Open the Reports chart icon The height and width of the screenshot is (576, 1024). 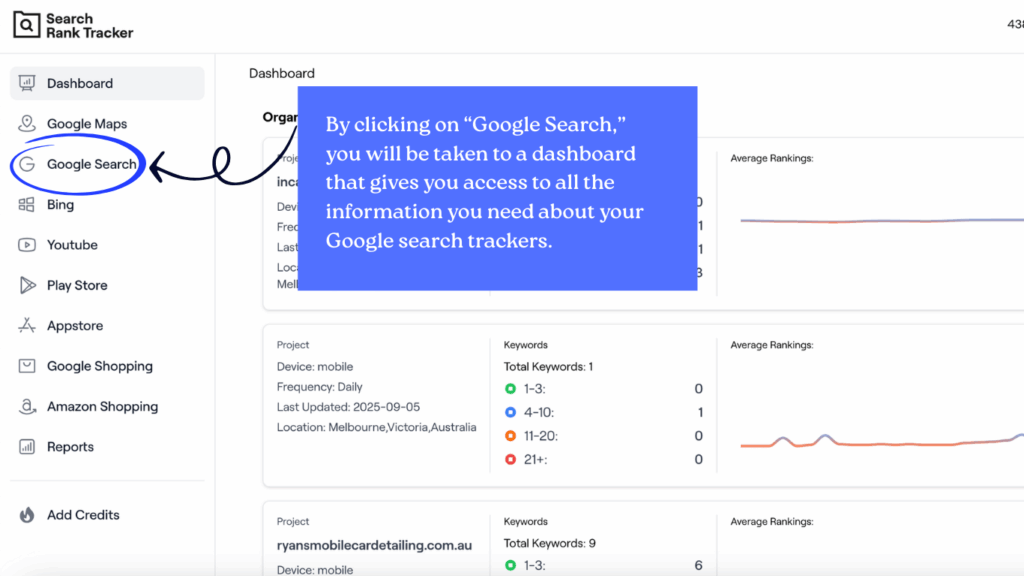pos(27,447)
